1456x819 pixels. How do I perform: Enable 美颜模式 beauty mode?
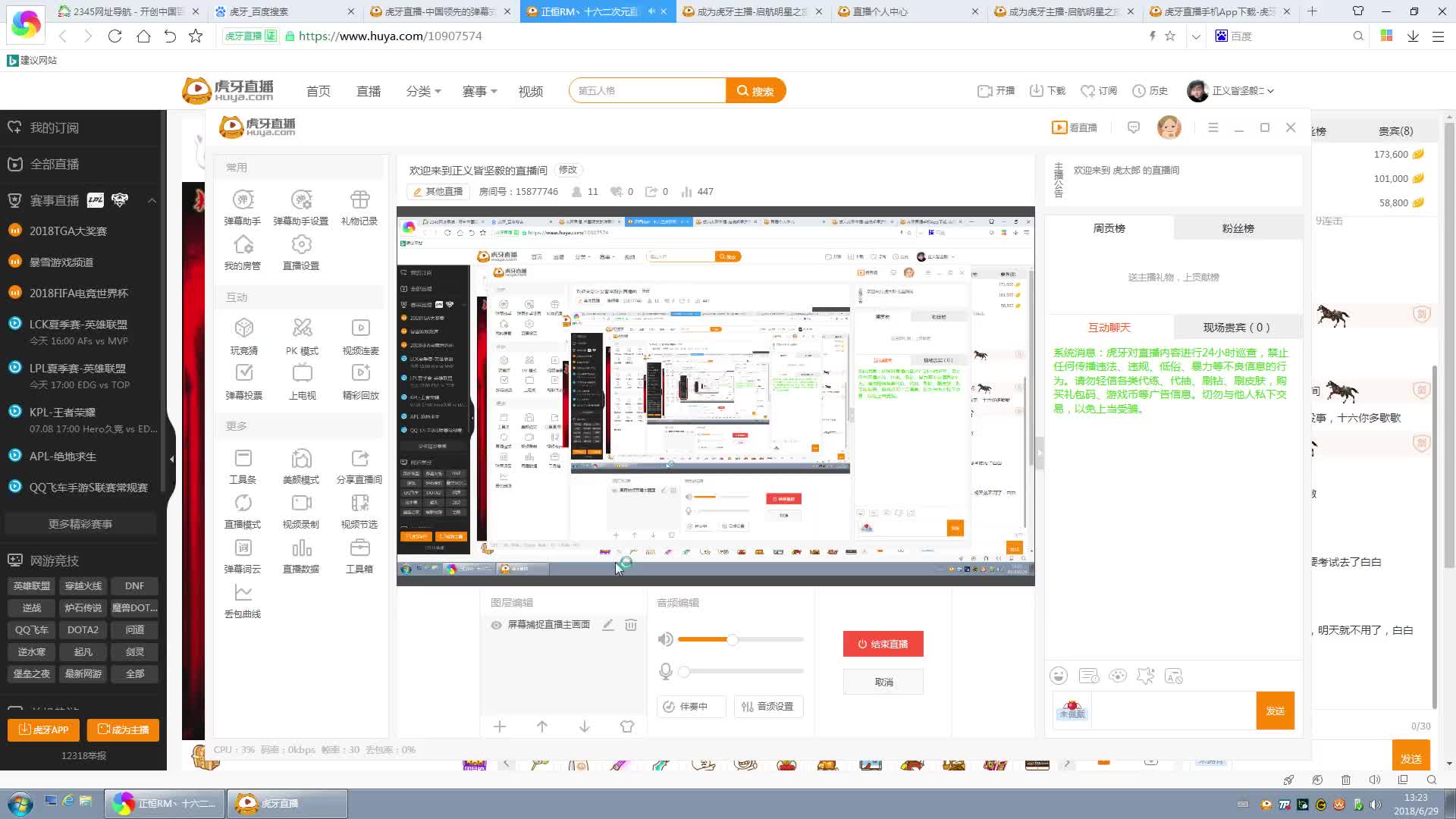301,466
